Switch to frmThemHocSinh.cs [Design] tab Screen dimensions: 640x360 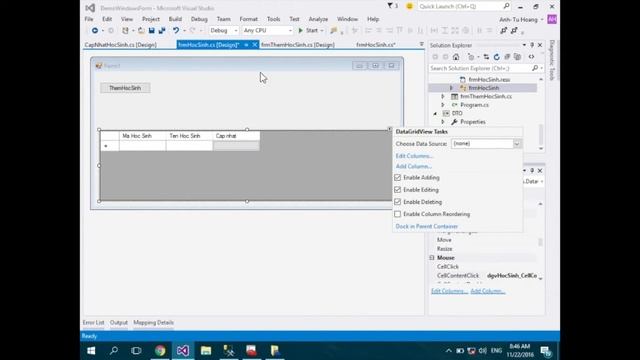tap(298, 45)
